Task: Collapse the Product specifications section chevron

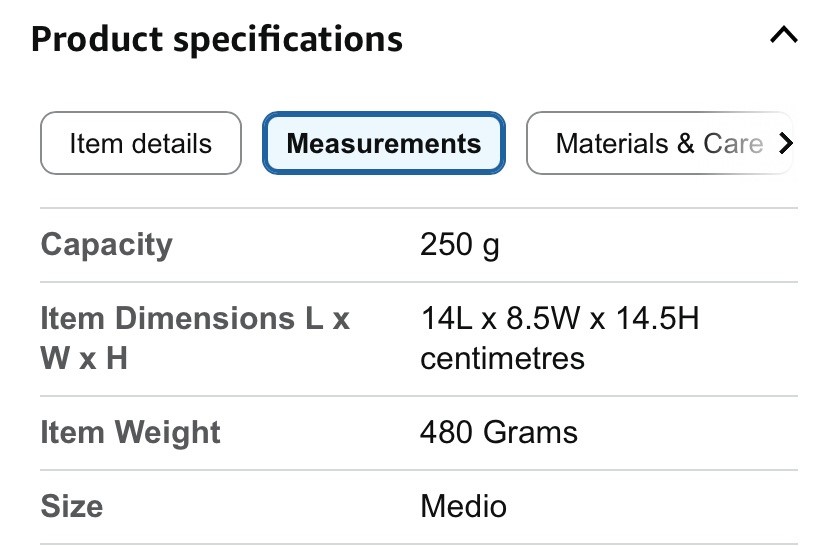Action: pos(783,37)
